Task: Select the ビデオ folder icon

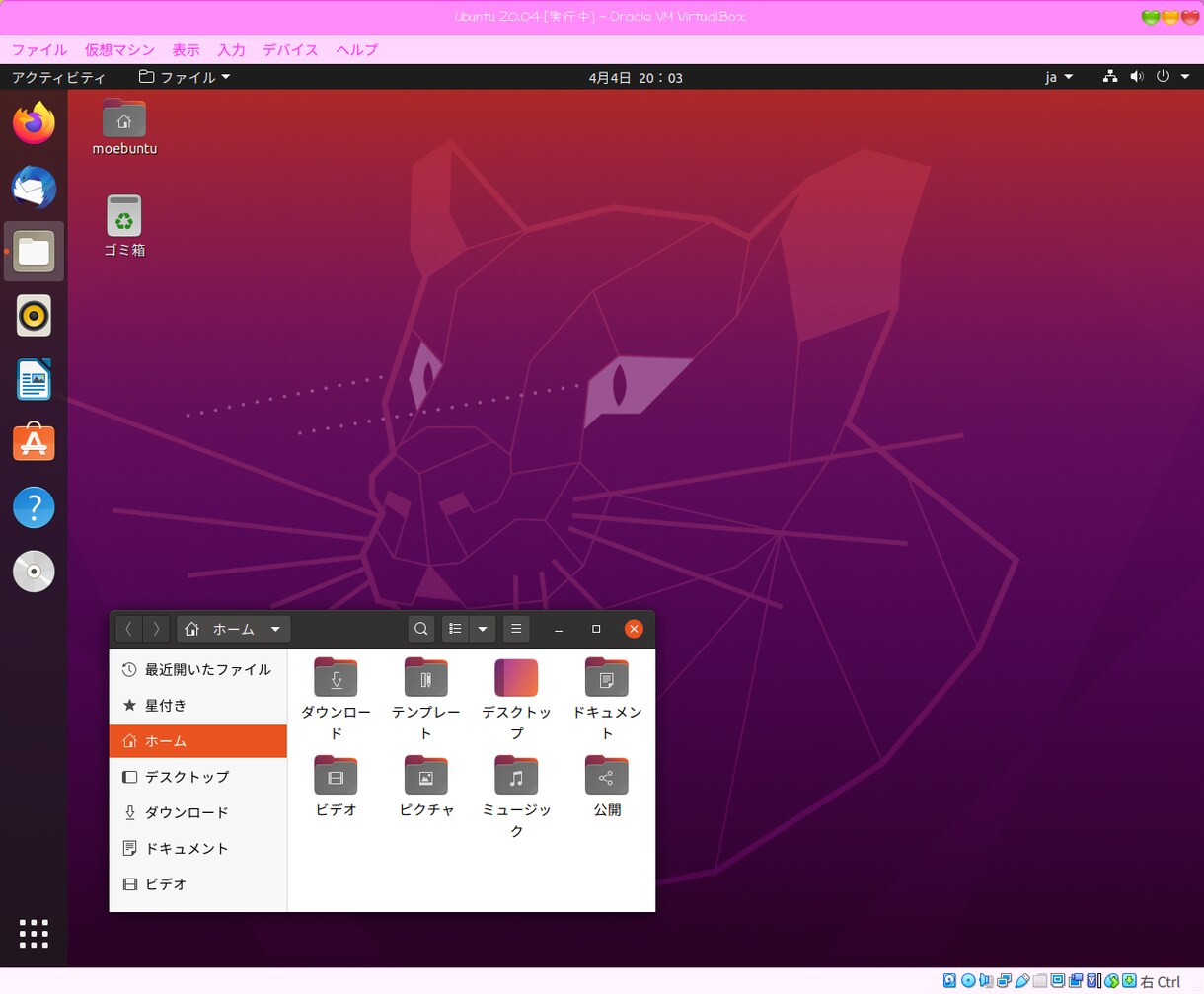Action: click(336, 776)
